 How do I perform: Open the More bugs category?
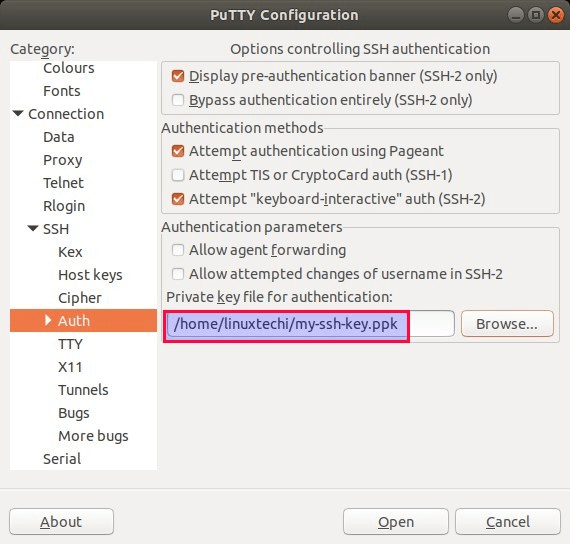(x=93, y=436)
